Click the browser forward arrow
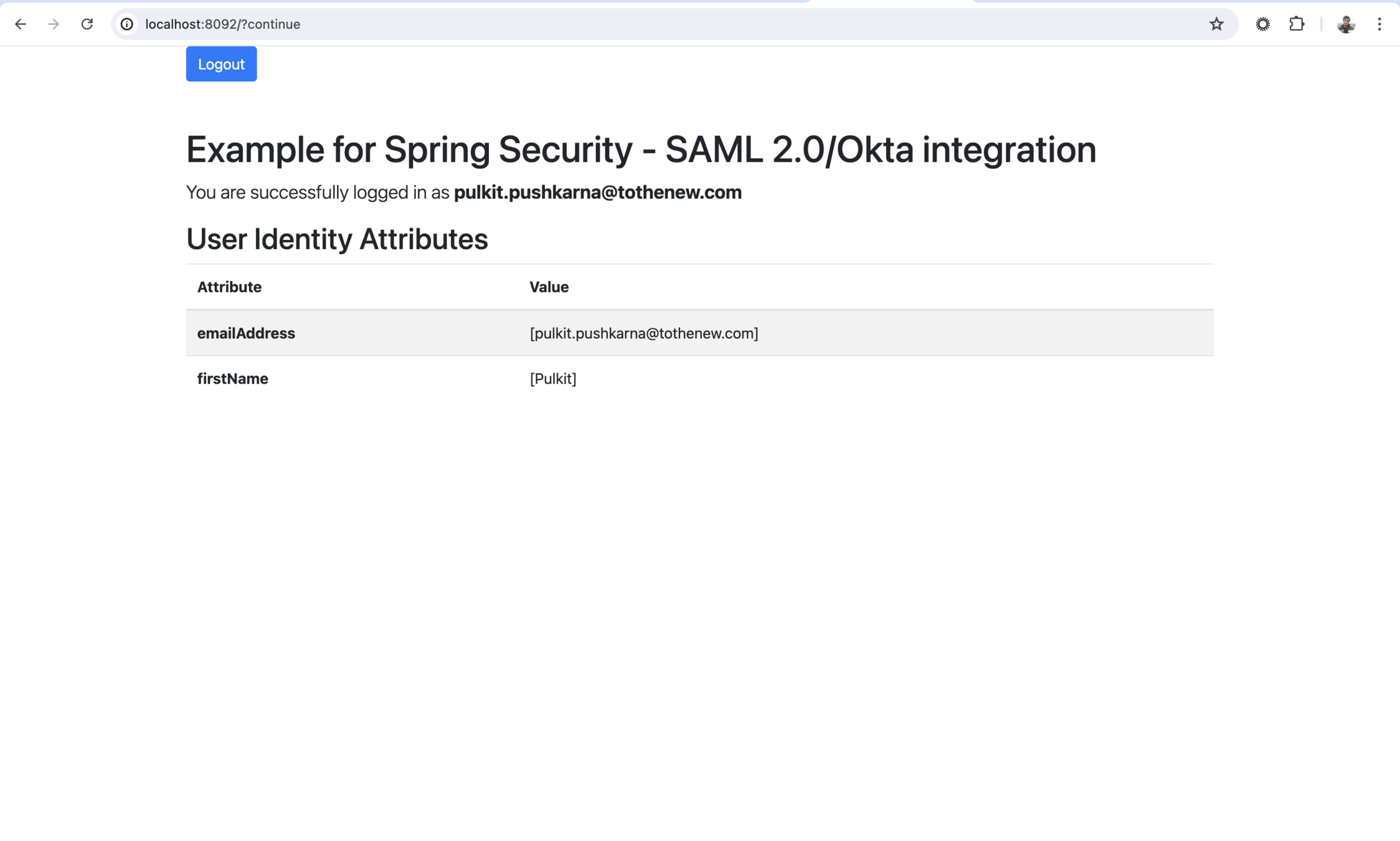The width and height of the screenshot is (1400, 841). [54, 24]
